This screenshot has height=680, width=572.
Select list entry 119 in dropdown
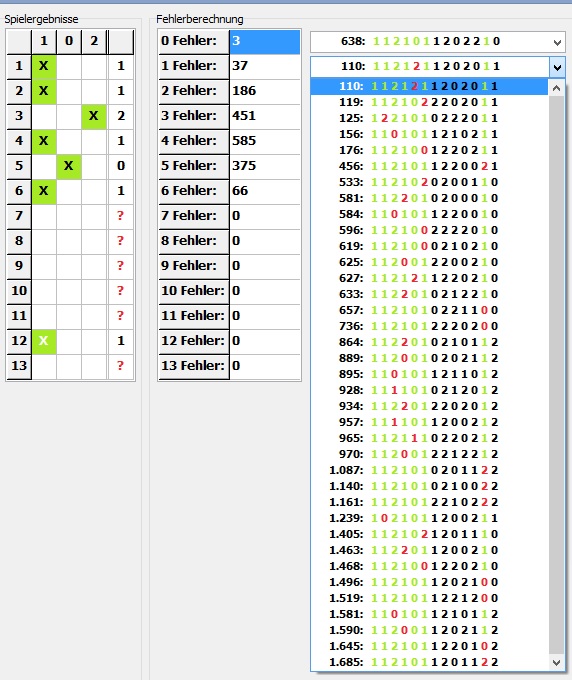tap(429, 102)
